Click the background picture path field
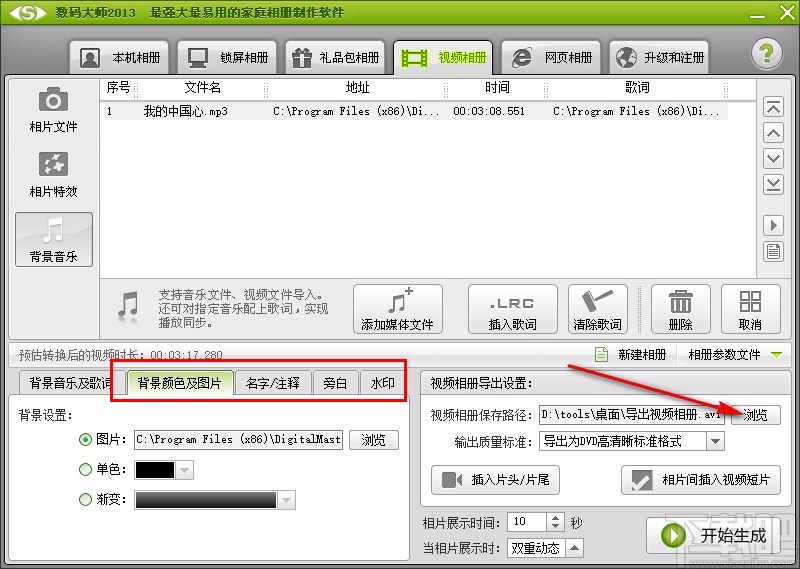The width and height of the screenshot is (800, 569). tap(239, 439)
